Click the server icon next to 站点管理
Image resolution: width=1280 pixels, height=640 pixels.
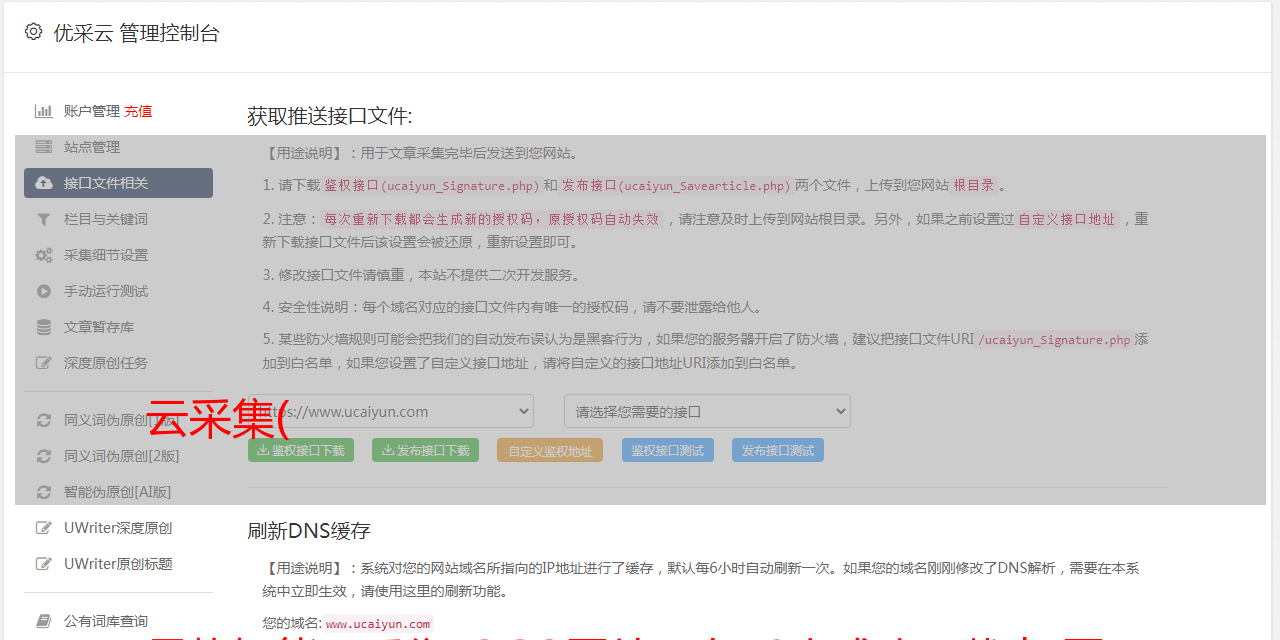(43, 147)
